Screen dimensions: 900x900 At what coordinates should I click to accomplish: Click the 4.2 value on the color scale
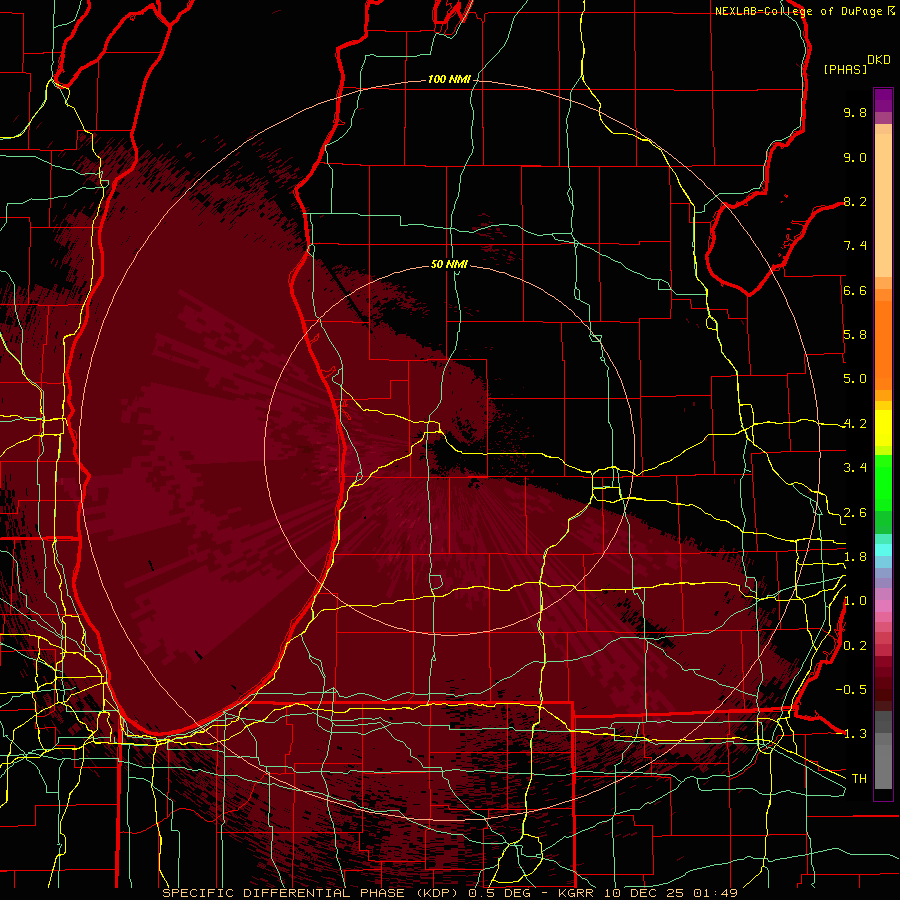(x=855, y=424)
